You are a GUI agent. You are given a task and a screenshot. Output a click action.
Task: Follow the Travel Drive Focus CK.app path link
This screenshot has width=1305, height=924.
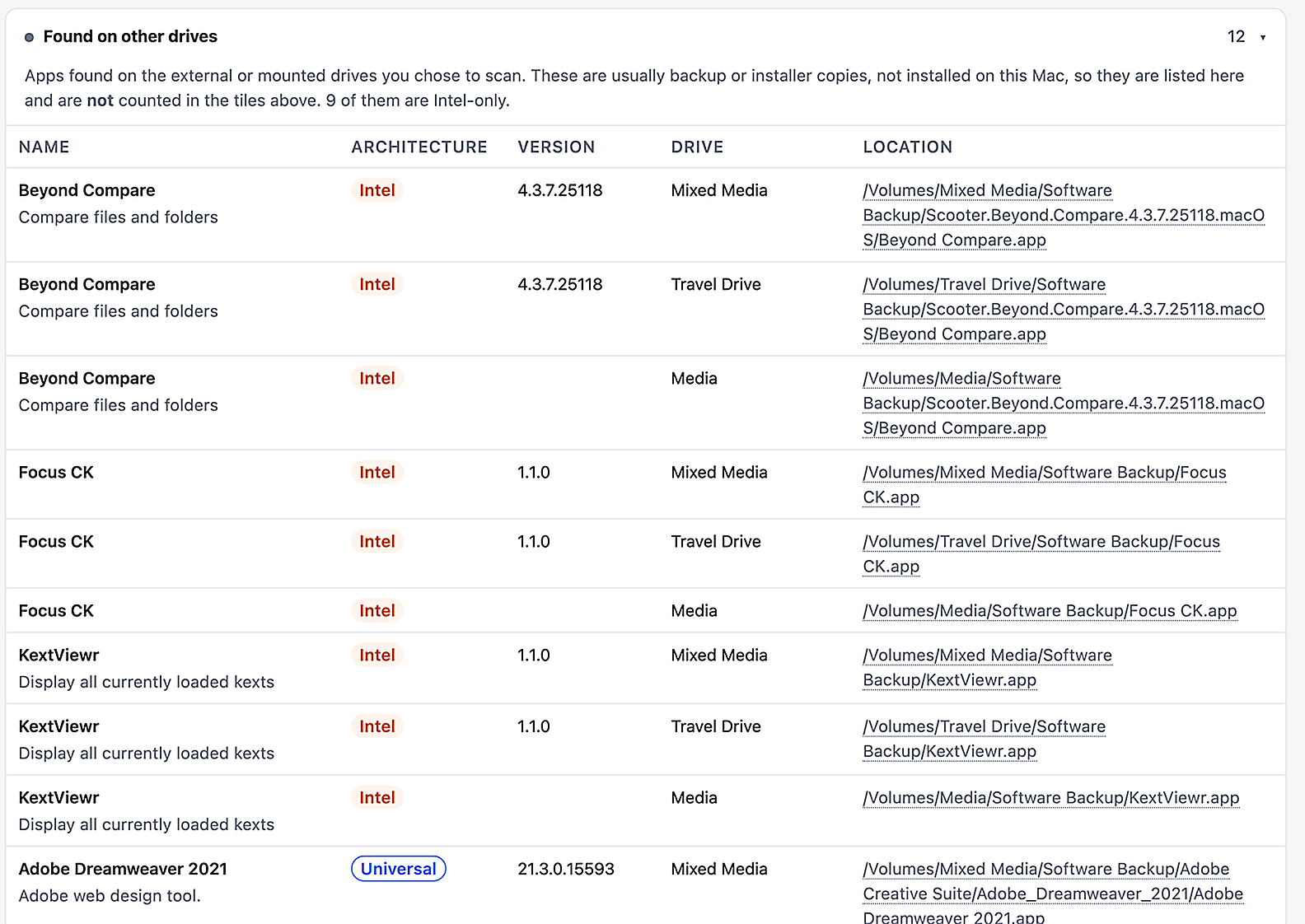1041,553
